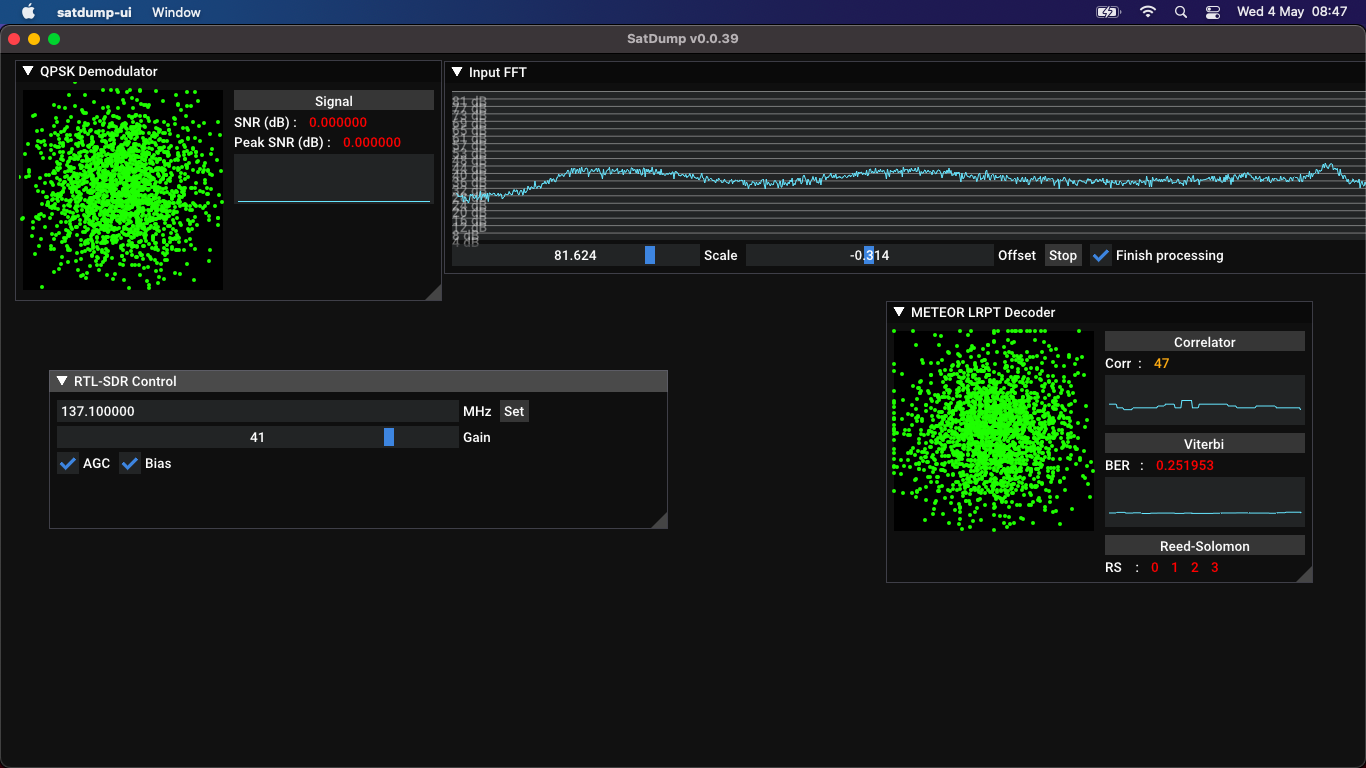Image resolution: width=1366 pixels, height=768 pixels.
Task: Grab the RTL-SDR Control resize grip
Action: coord(659,520)
